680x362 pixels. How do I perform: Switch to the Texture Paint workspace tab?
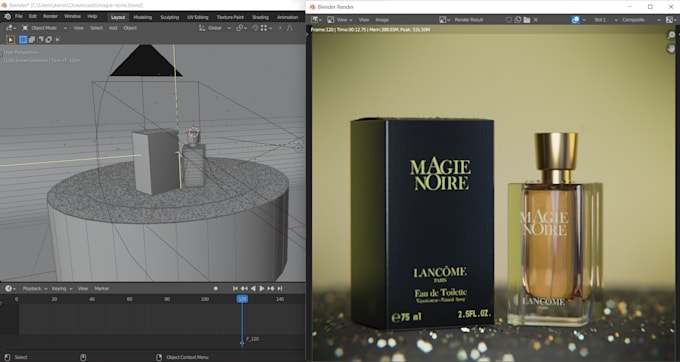(230, 17)
